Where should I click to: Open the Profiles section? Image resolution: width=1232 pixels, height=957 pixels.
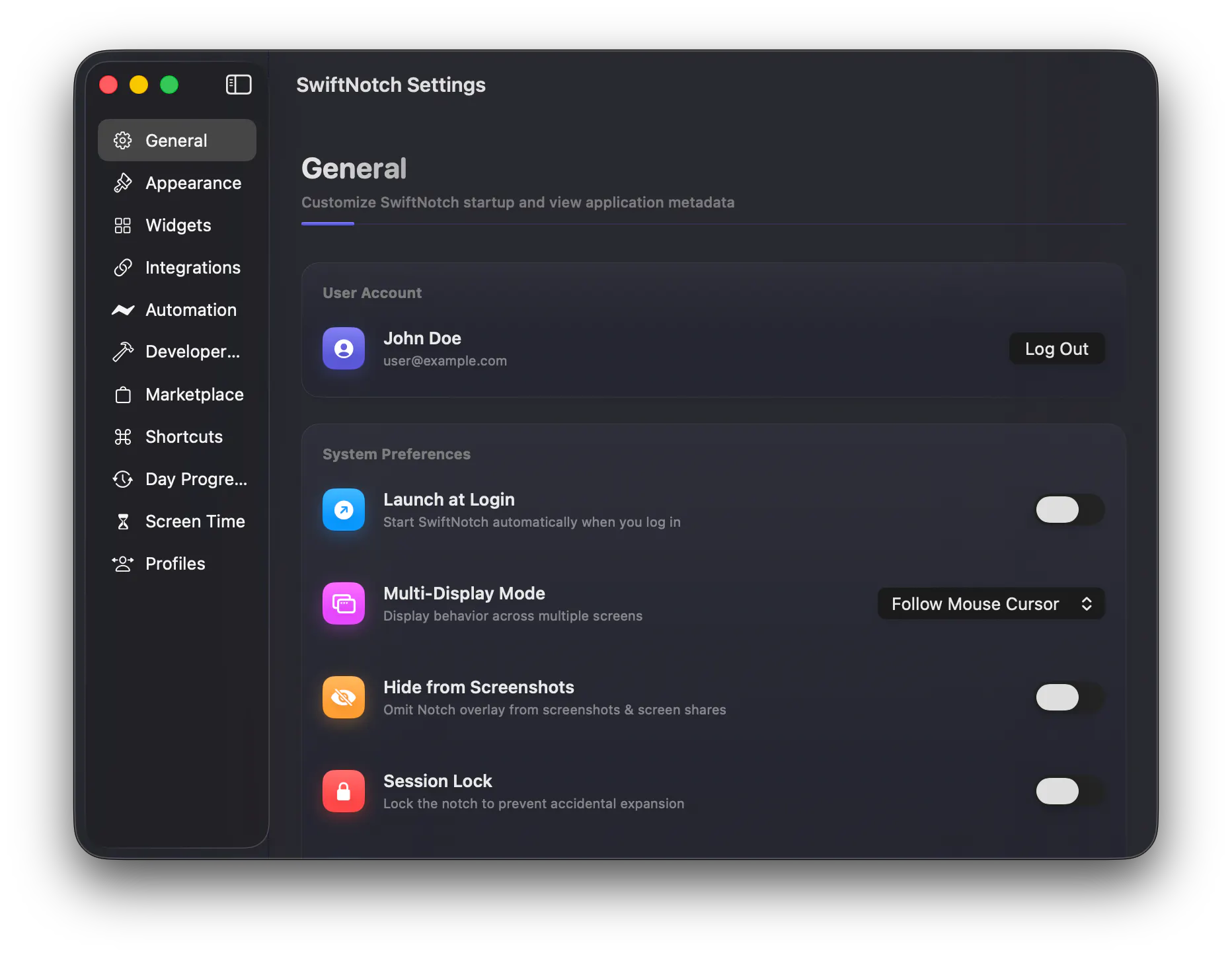tap(177, 564)
